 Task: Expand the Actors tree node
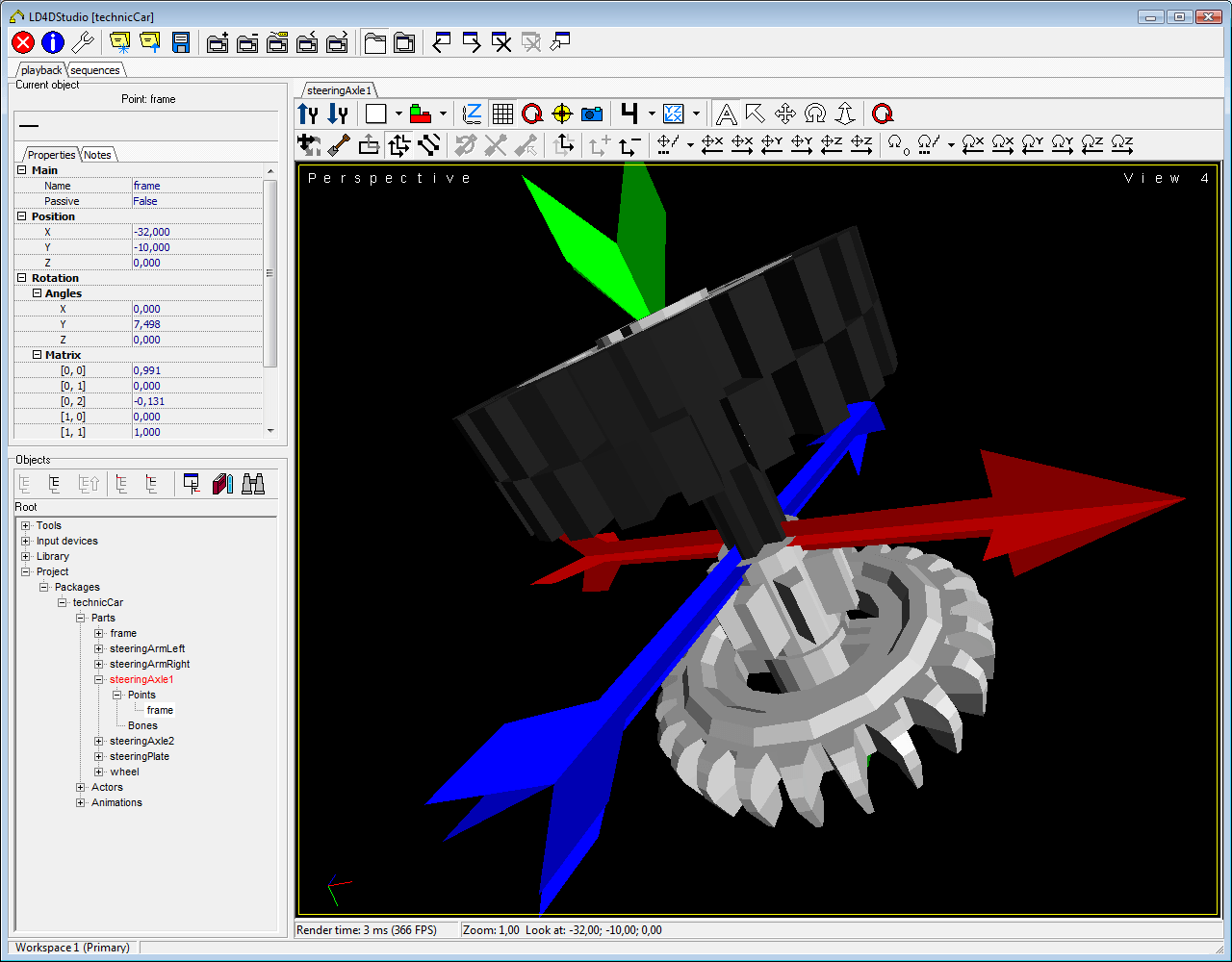(x=81, y=787)
